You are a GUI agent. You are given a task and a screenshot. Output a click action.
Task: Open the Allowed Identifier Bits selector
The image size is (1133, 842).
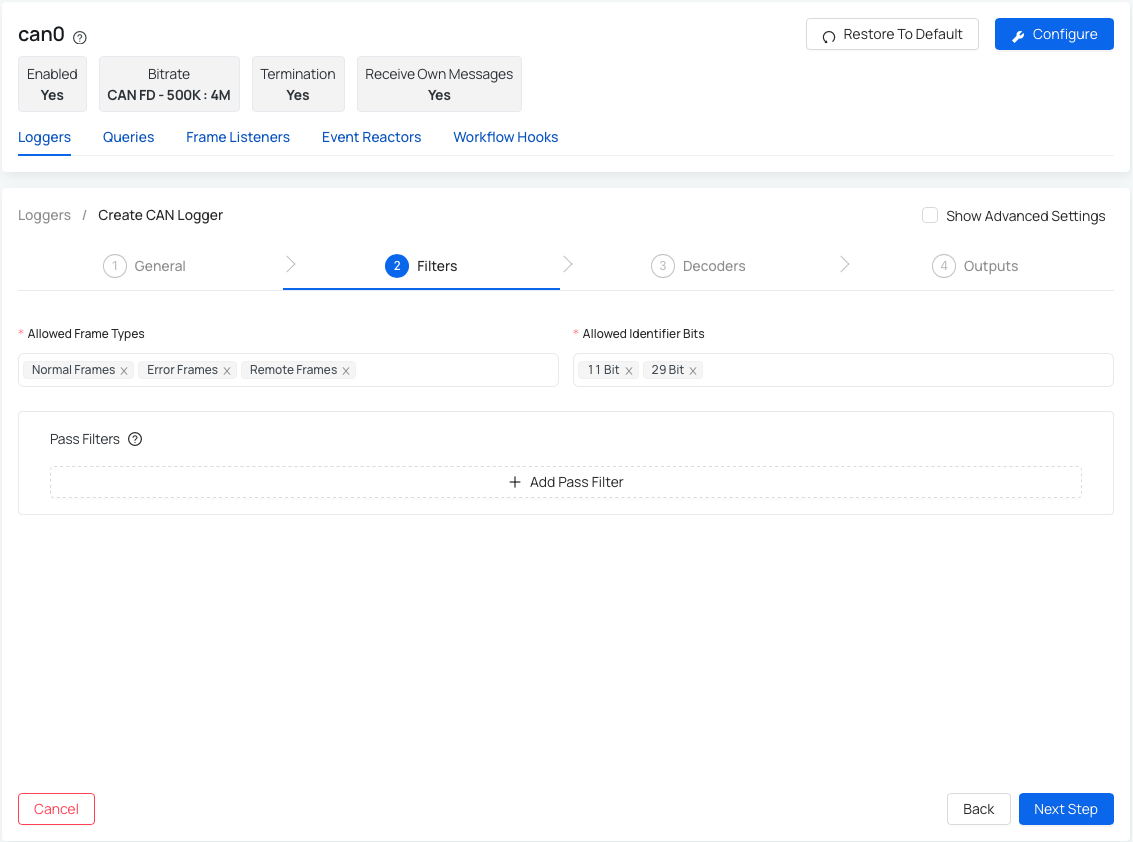click(x=900, y=369)
